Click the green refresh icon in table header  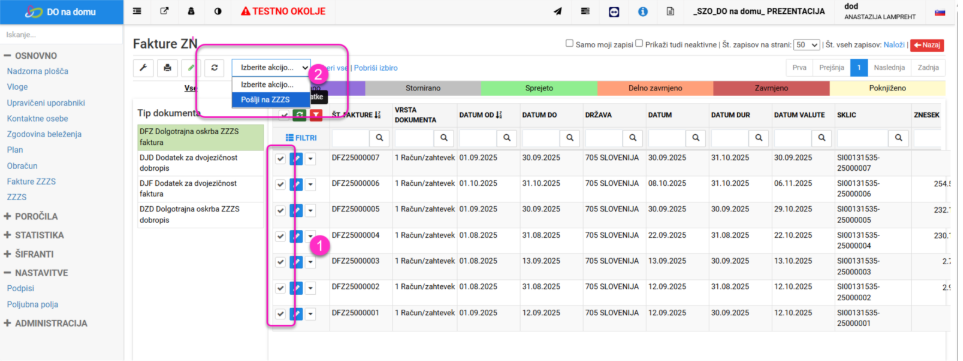(x=299, y=115)
